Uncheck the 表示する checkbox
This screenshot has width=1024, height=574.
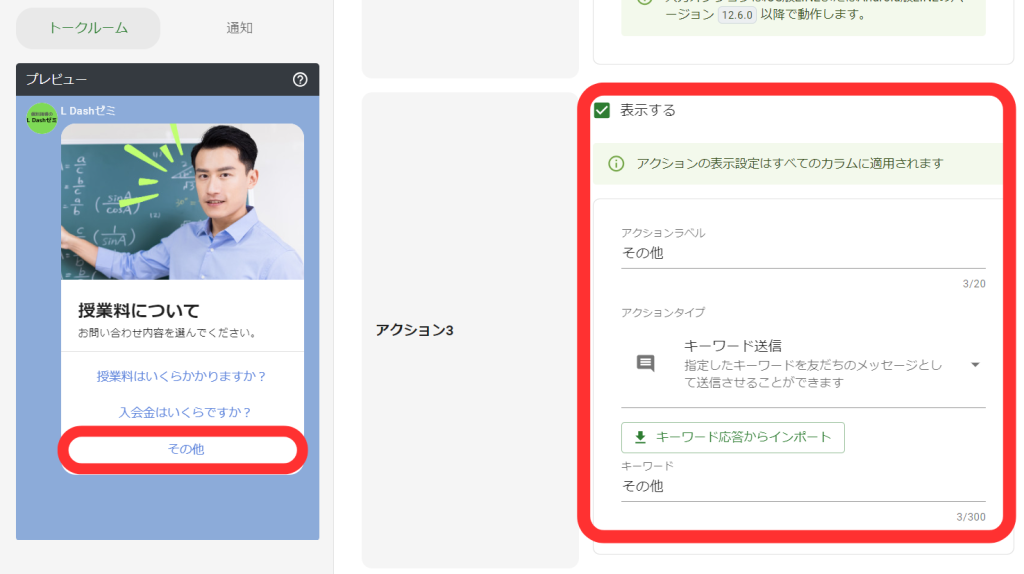tap(602, 110)
